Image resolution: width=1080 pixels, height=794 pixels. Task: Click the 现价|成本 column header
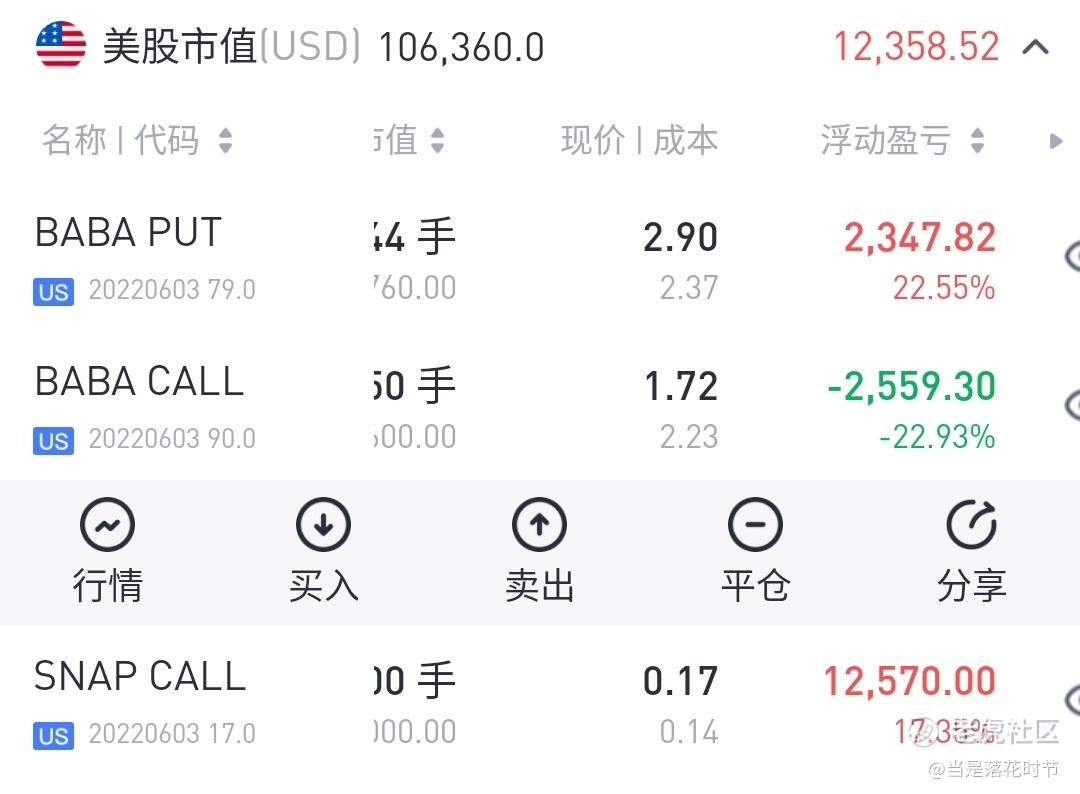639,140
